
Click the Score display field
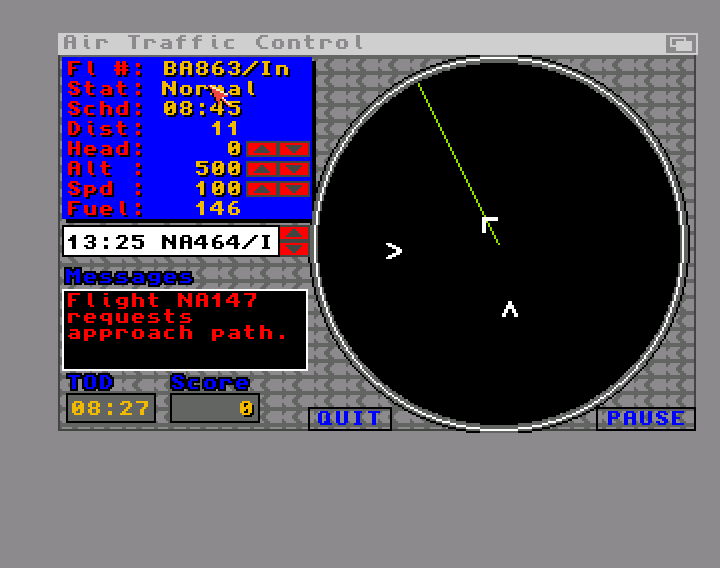(214, 408)
